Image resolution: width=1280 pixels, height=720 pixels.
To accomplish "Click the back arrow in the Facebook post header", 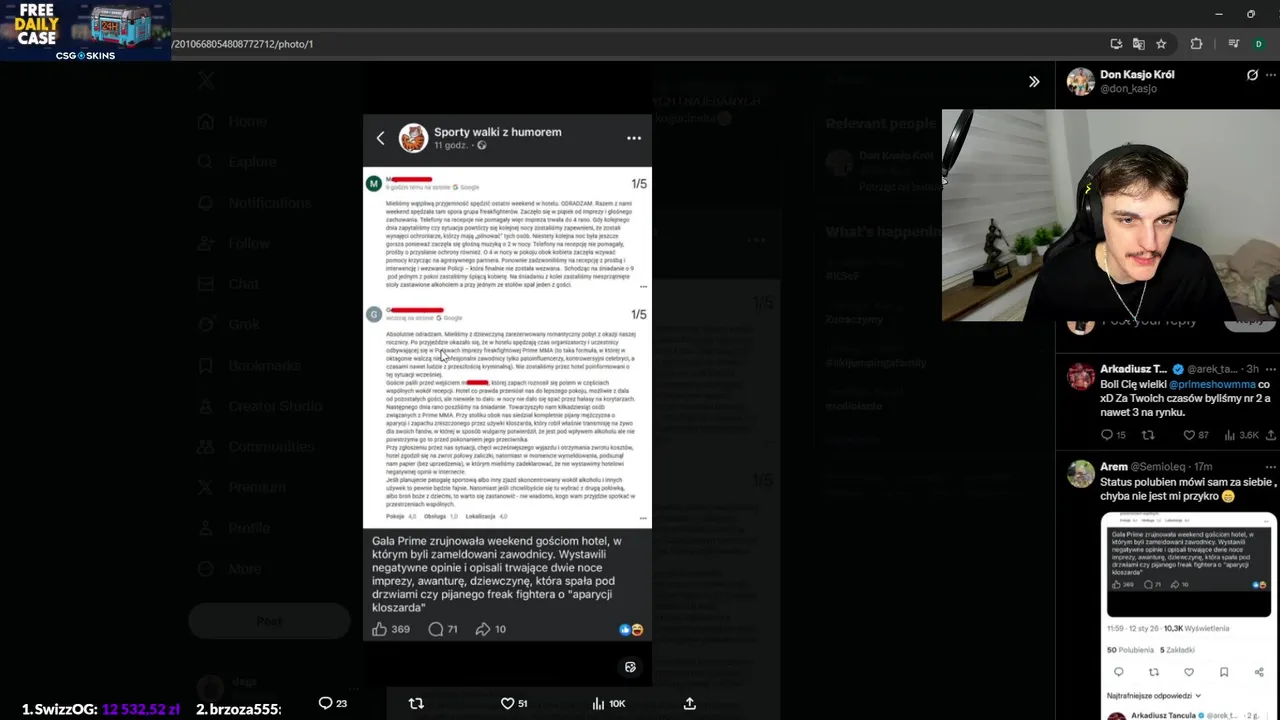I will pyautogui.click(x=380, y=138).
